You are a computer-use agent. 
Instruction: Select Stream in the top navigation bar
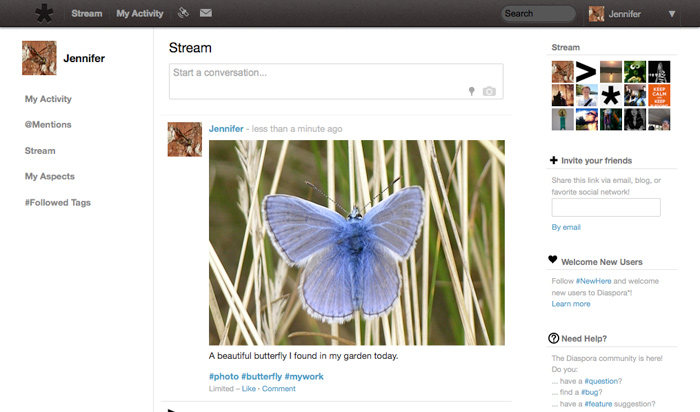point(87,14)
